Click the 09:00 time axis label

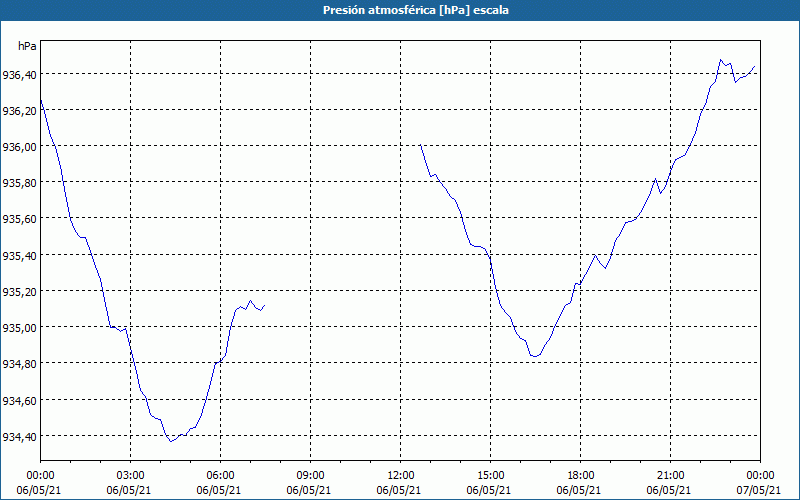(x=310, y=476)
